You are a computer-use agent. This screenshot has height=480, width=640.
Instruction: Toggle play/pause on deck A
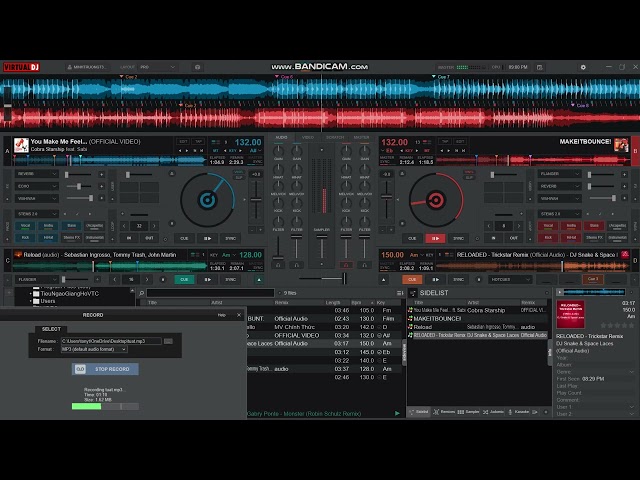click(207, 238)
